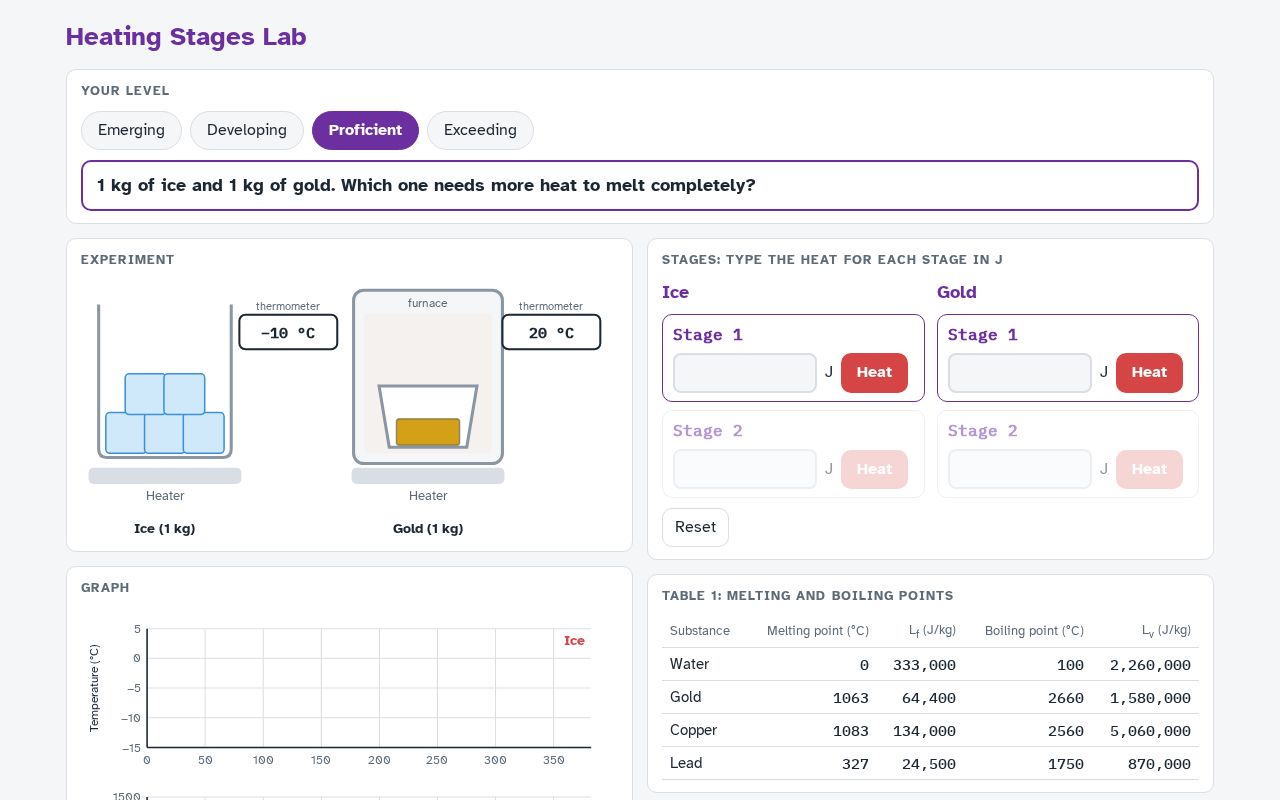Click the red Ice legend on the graph
Image resolution: width=1280 pixels, height=800 pixels.
[574, 641]
